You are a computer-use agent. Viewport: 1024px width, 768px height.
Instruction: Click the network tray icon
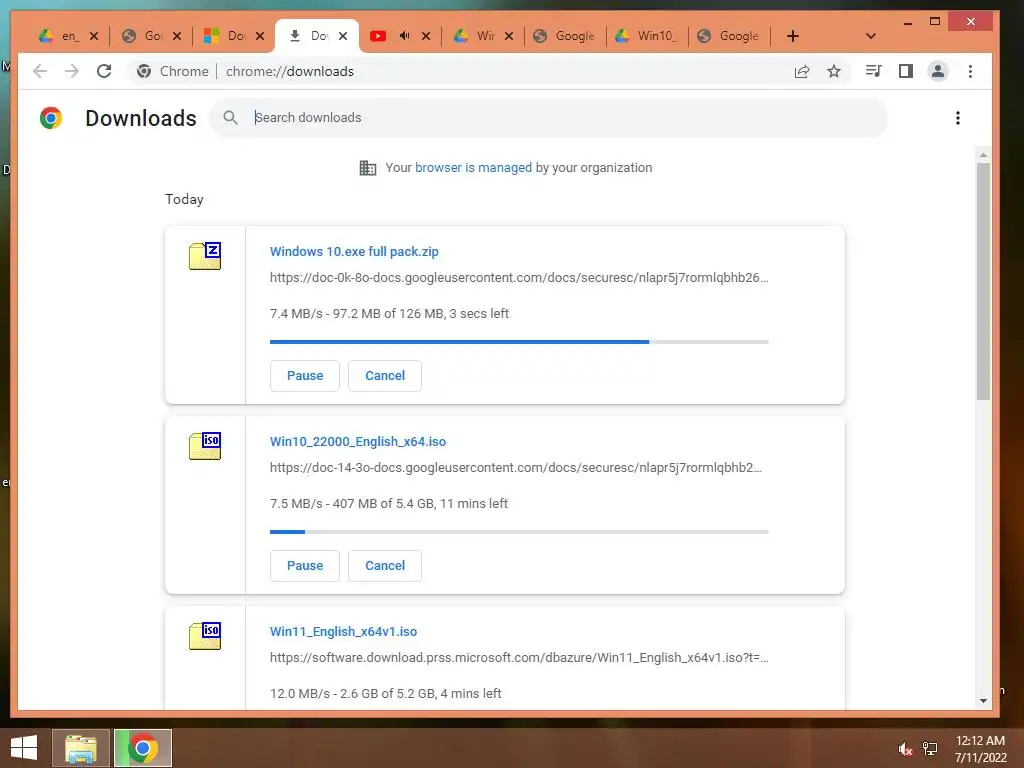point(930,748)
